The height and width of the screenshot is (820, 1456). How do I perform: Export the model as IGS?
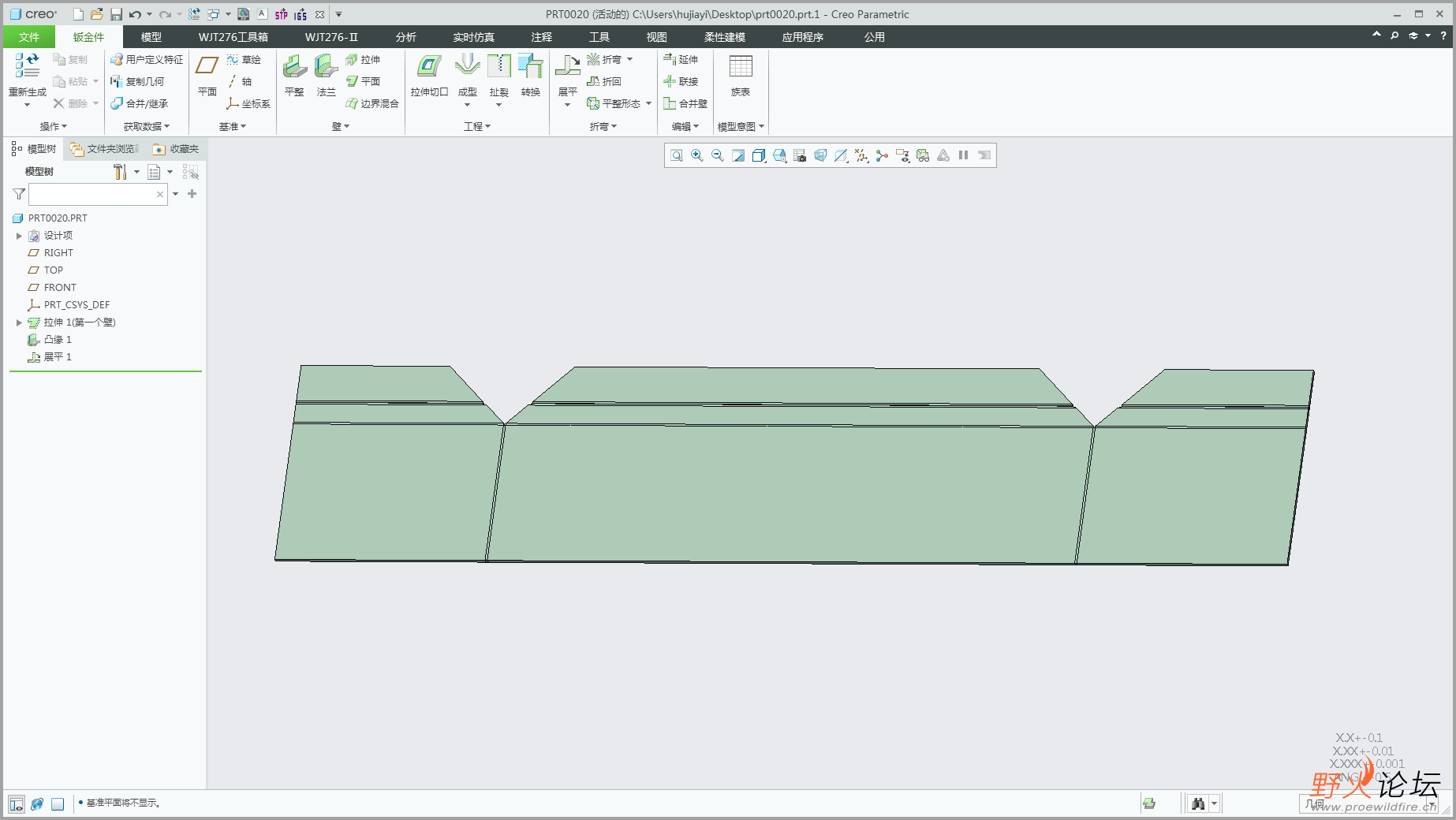(x=301, y=14)
